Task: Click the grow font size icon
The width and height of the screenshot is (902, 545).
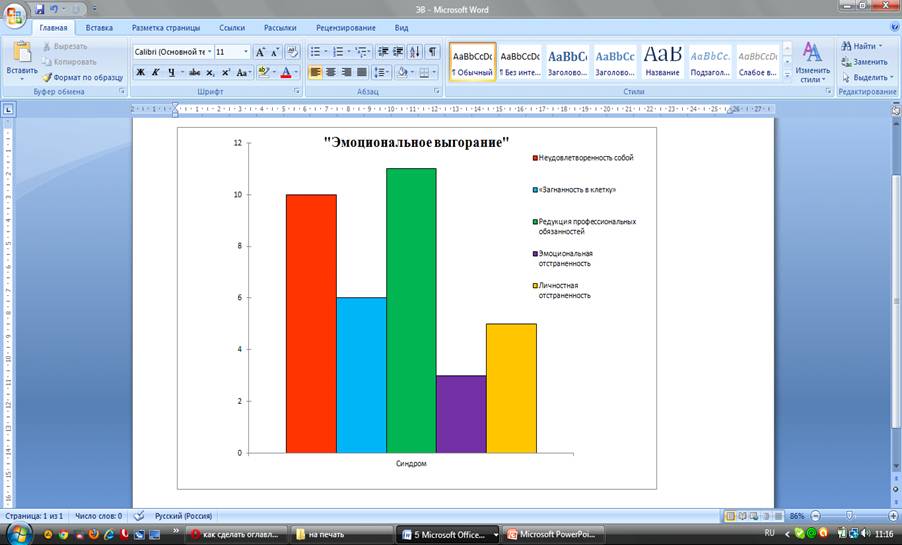Action: (261, 52)
